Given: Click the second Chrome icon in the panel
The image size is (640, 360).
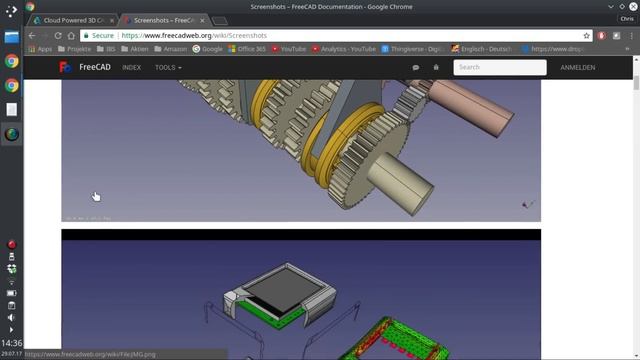Looking at the screenshot, I should (x=11, y=85).
